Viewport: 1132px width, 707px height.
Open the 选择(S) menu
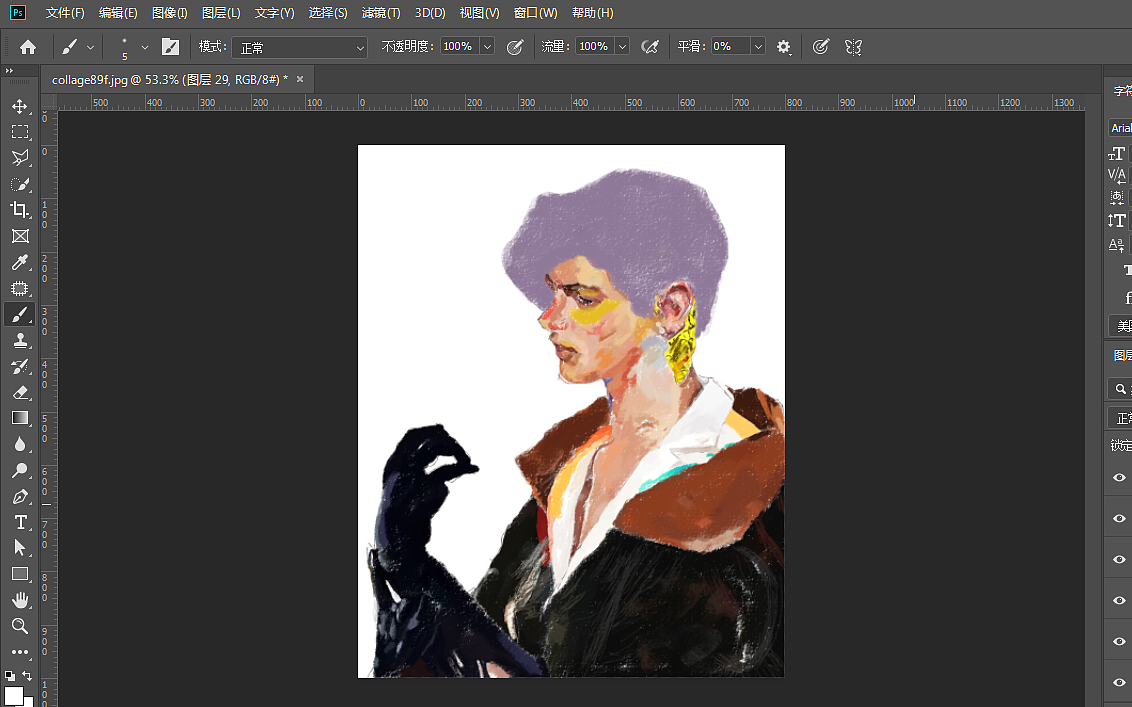[328, 13]
